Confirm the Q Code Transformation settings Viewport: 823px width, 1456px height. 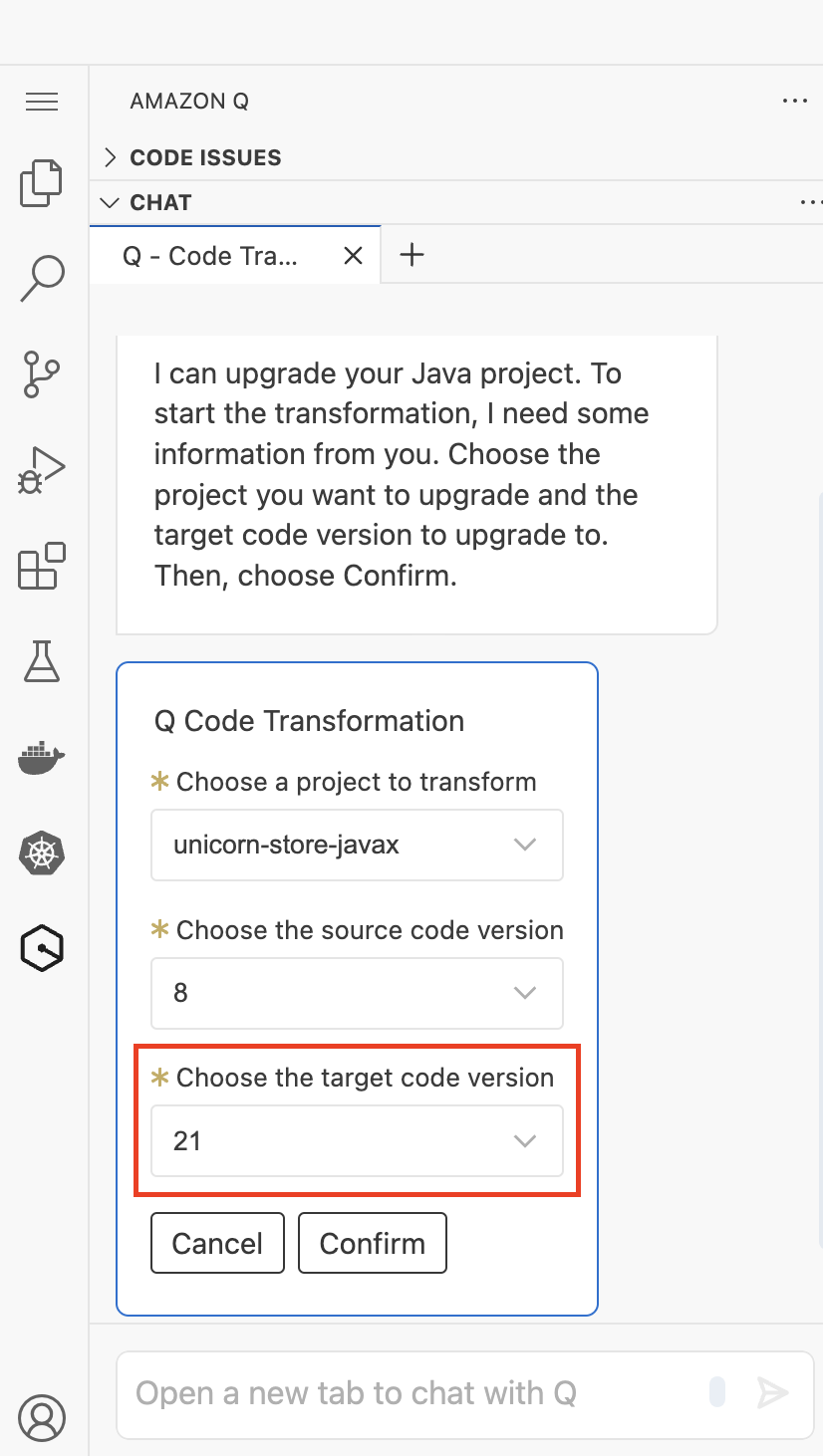coord(372,1242)
